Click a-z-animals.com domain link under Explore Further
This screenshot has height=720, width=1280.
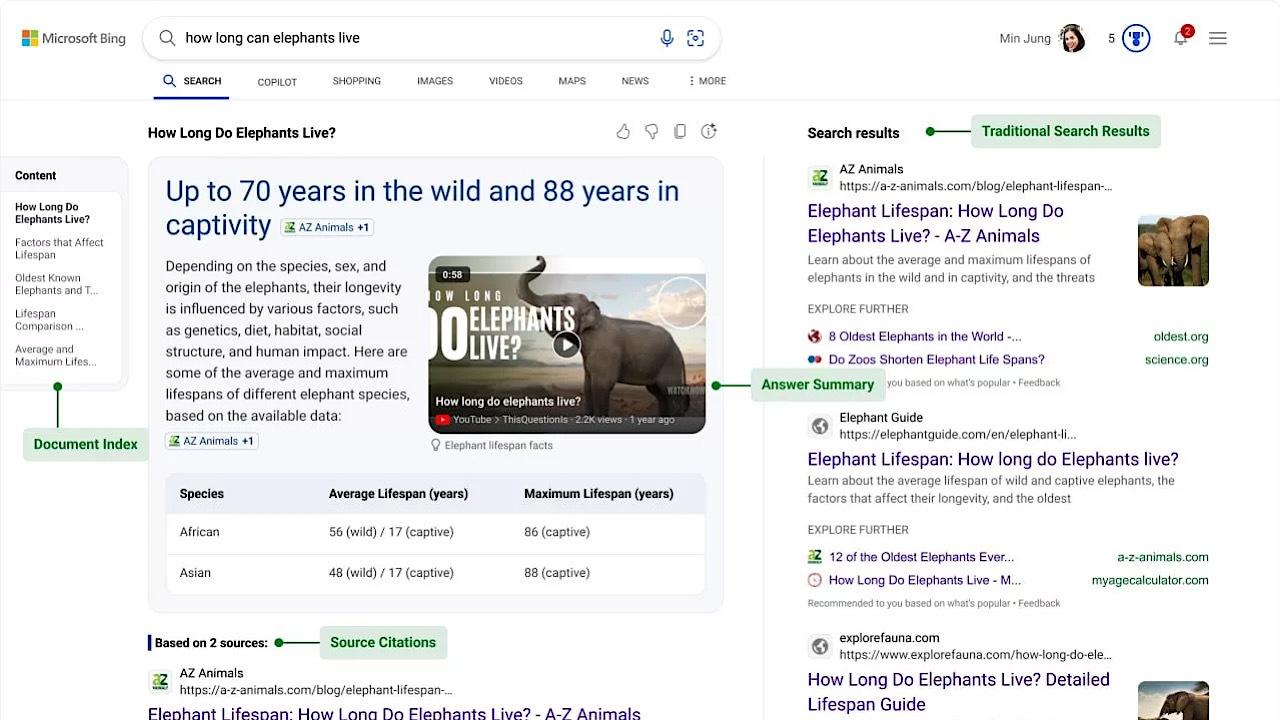click(1163, 557)
